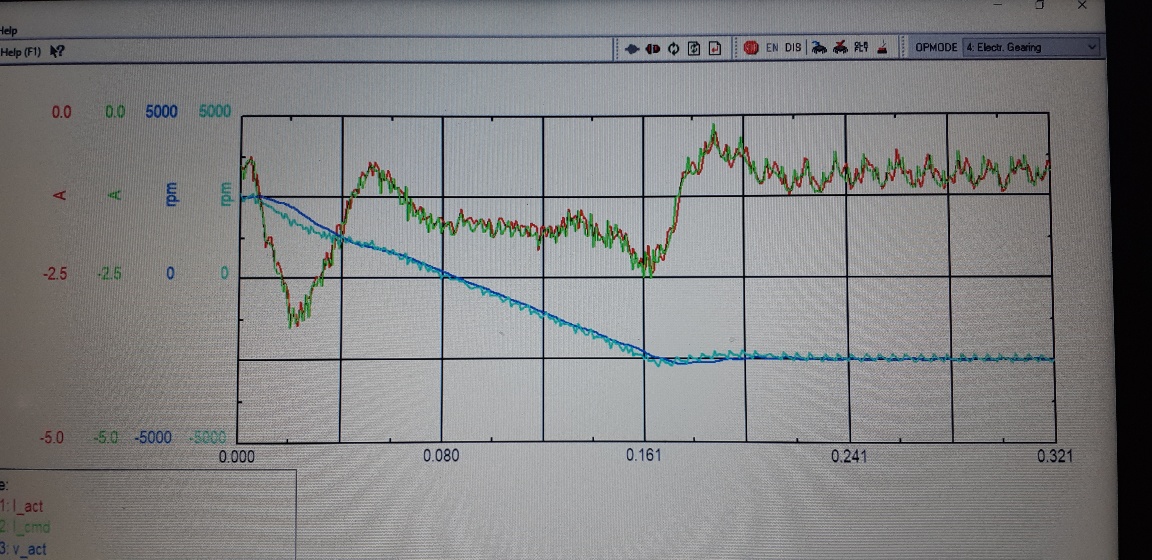This screenshot has width=1152, height=560.
Task: Disable the drive with DIS
Action: 793,48
